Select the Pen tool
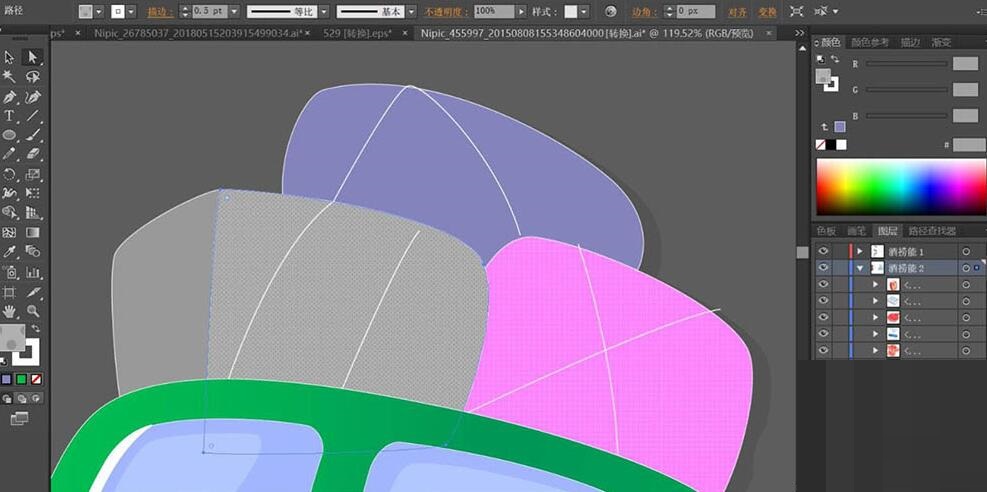This screenshot has width=987, height=492. click(x=10, y=97)
